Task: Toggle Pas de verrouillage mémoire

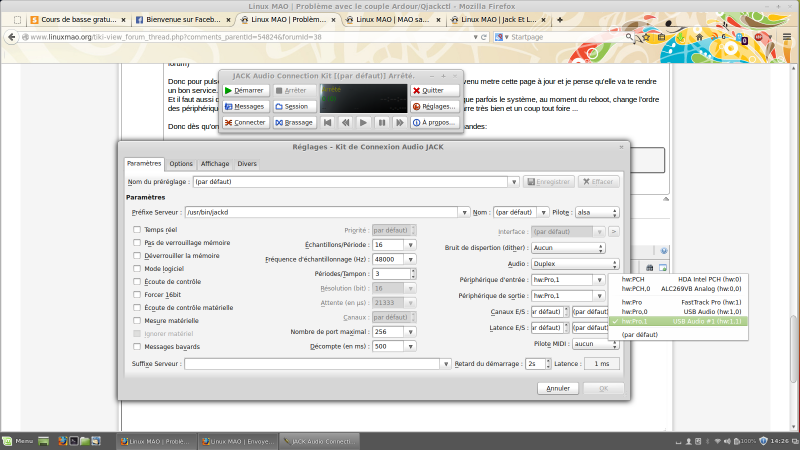Action: click(x=137, y=242)
